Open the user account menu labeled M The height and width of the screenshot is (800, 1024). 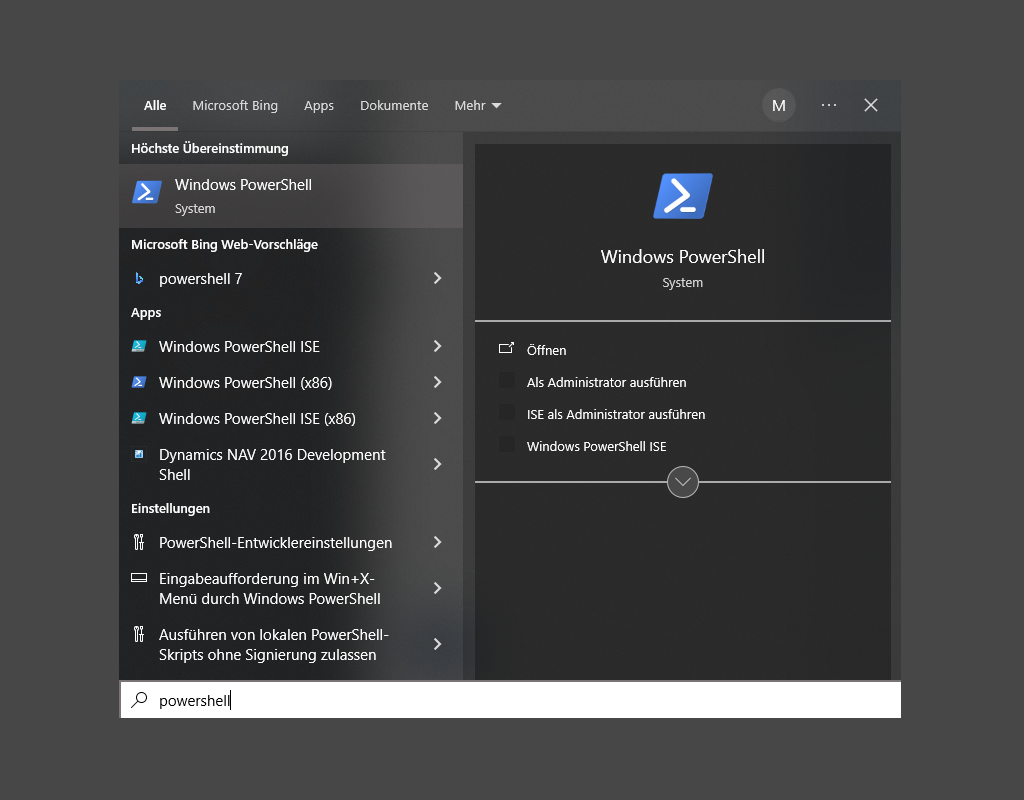click(x=778, y=105)
